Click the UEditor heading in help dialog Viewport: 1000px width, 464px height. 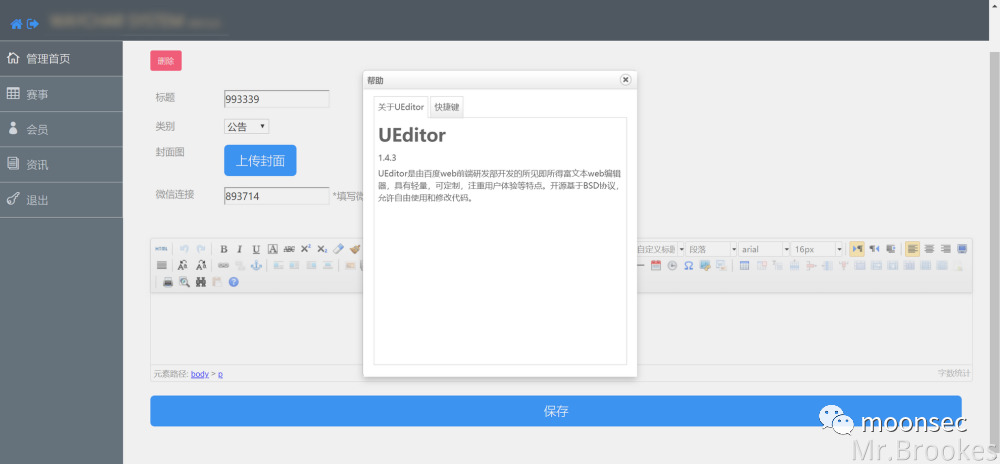[x=412, y=135]
